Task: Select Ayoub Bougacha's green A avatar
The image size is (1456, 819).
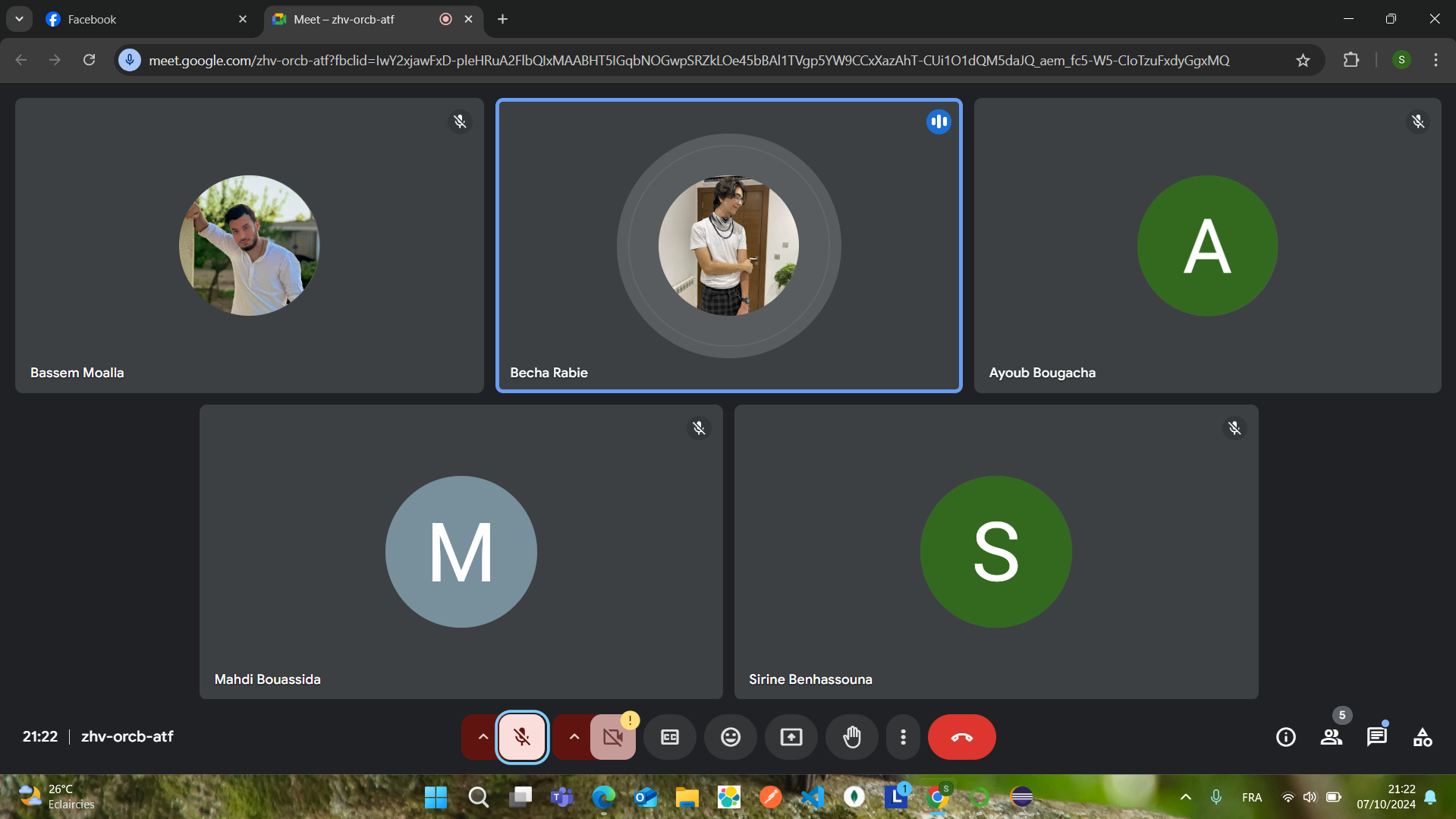Action: click(x=1207, y=245)
